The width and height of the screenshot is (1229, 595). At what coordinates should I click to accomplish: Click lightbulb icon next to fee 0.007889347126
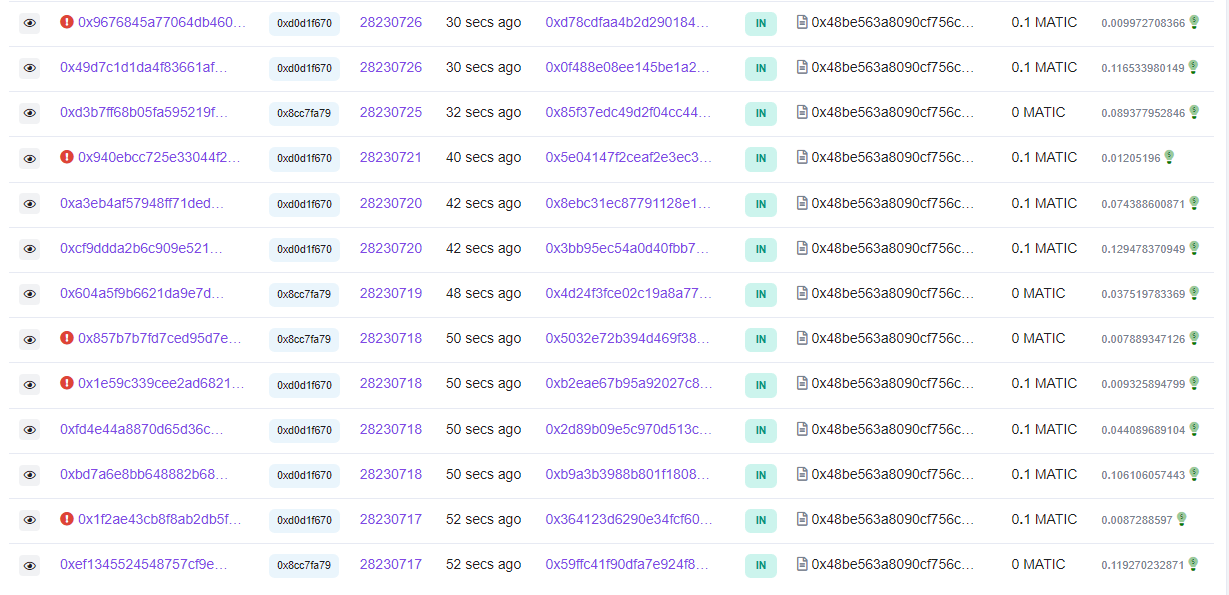(x=1194, y=338)
